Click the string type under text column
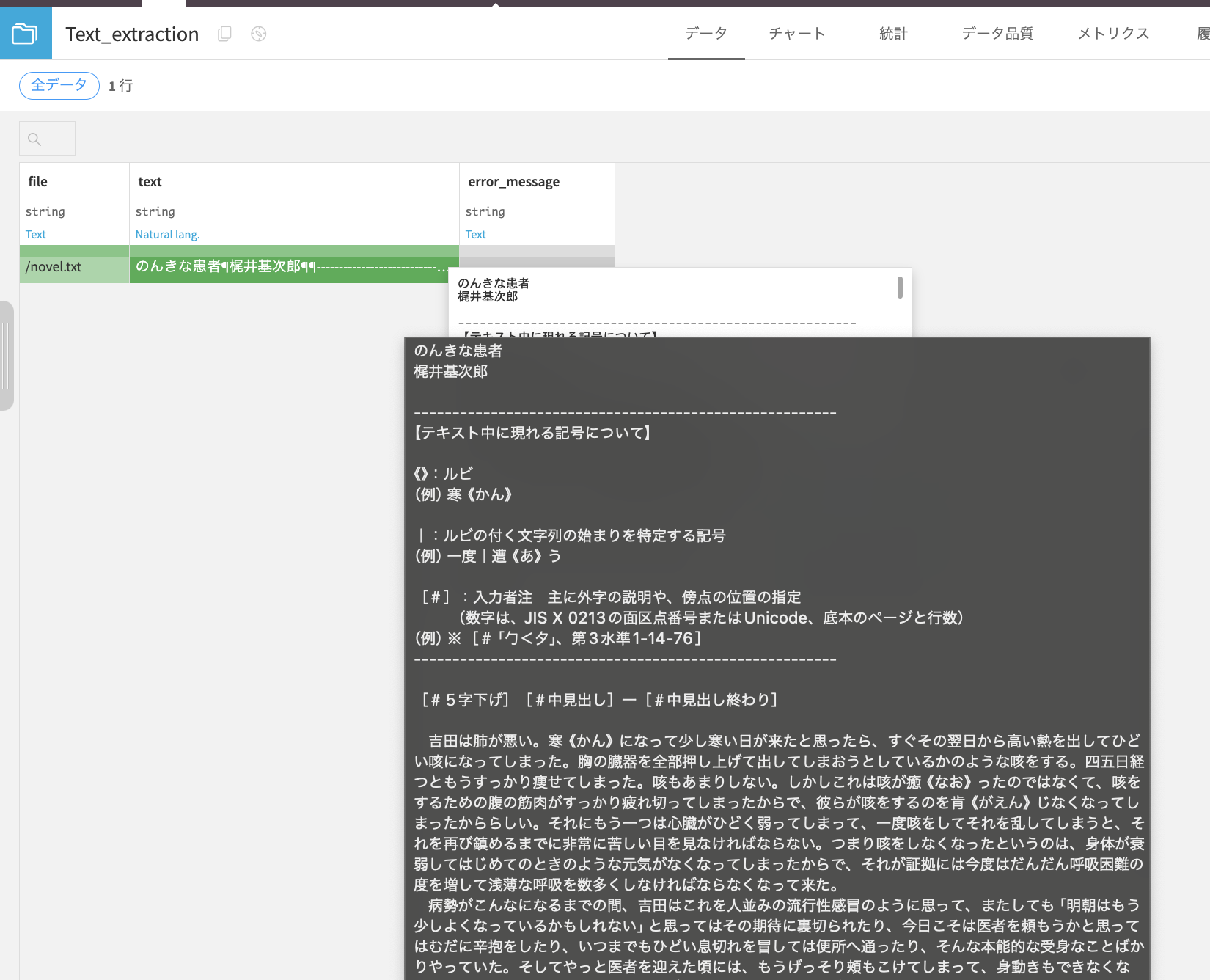The width and height of the screenshot is (1210, 980). [155, 211]
